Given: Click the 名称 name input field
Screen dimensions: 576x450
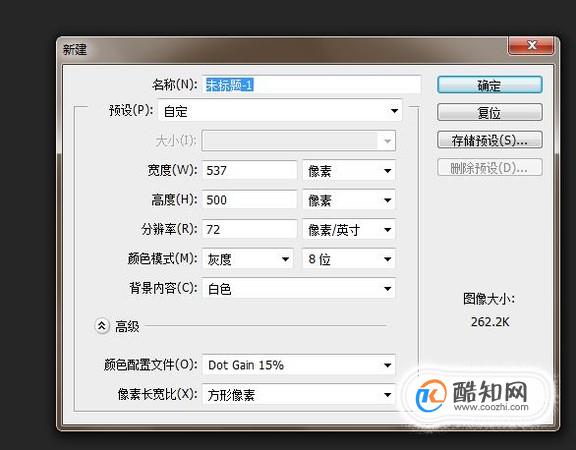Looking at the screenshot, I should pos(312,85).
